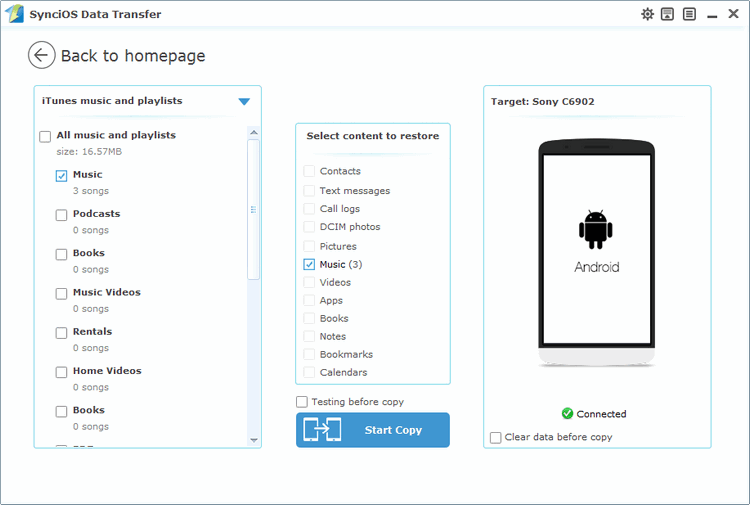Viewport: 750px width, 505px height.
Task: Go Back to homepage link
Action: 133,56
